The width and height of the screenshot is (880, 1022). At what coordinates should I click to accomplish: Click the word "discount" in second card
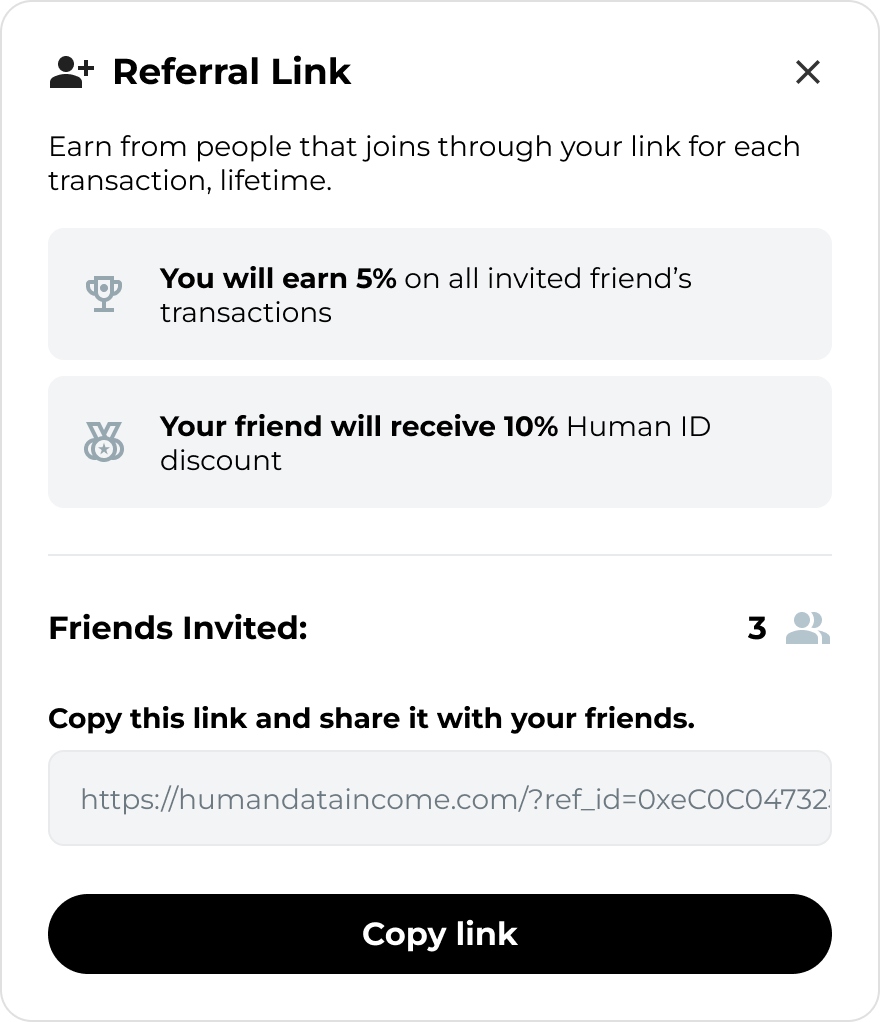coord(221,460)
